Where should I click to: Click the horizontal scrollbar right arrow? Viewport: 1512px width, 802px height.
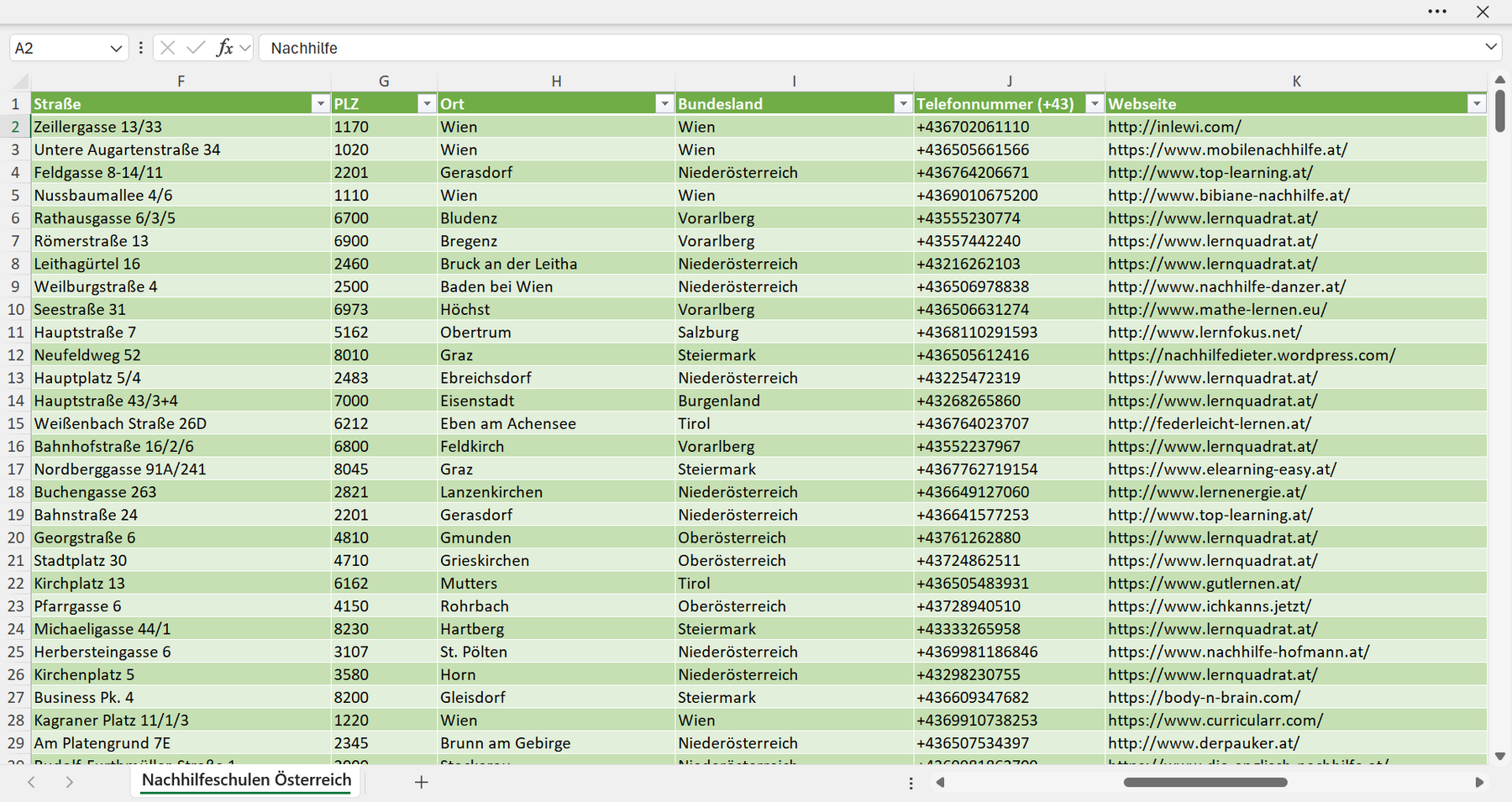tap(1479, 782)
